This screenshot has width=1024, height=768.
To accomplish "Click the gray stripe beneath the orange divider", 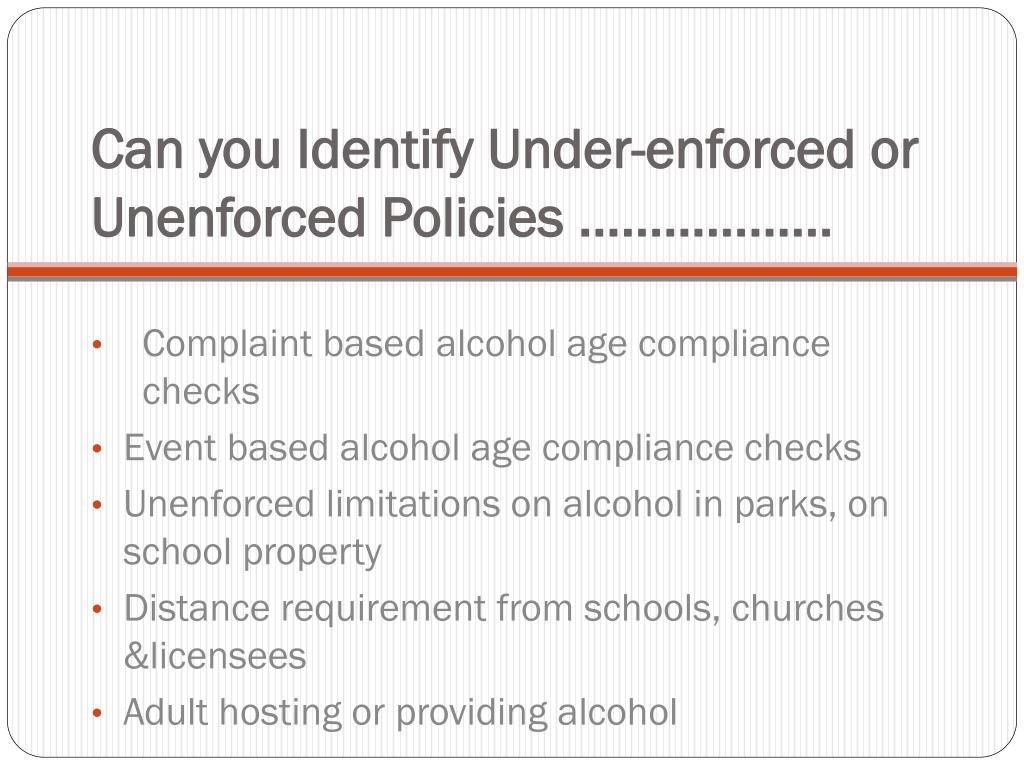I will 512,279.
